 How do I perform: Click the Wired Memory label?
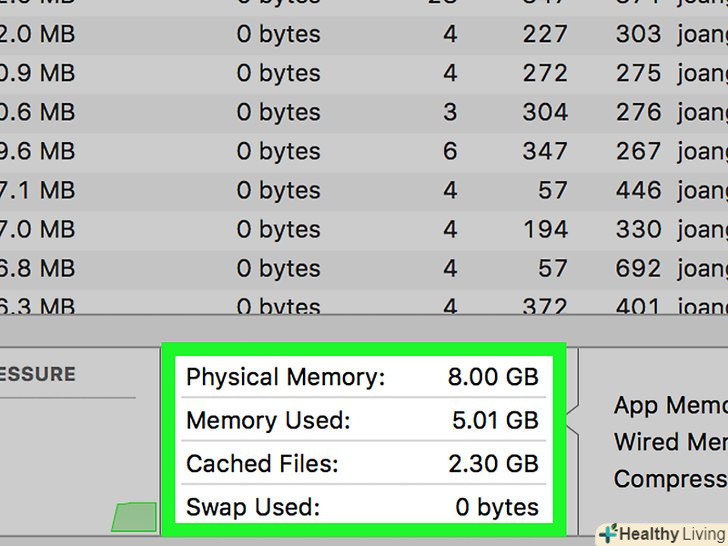pyautogui.click(x=670, y=441)
